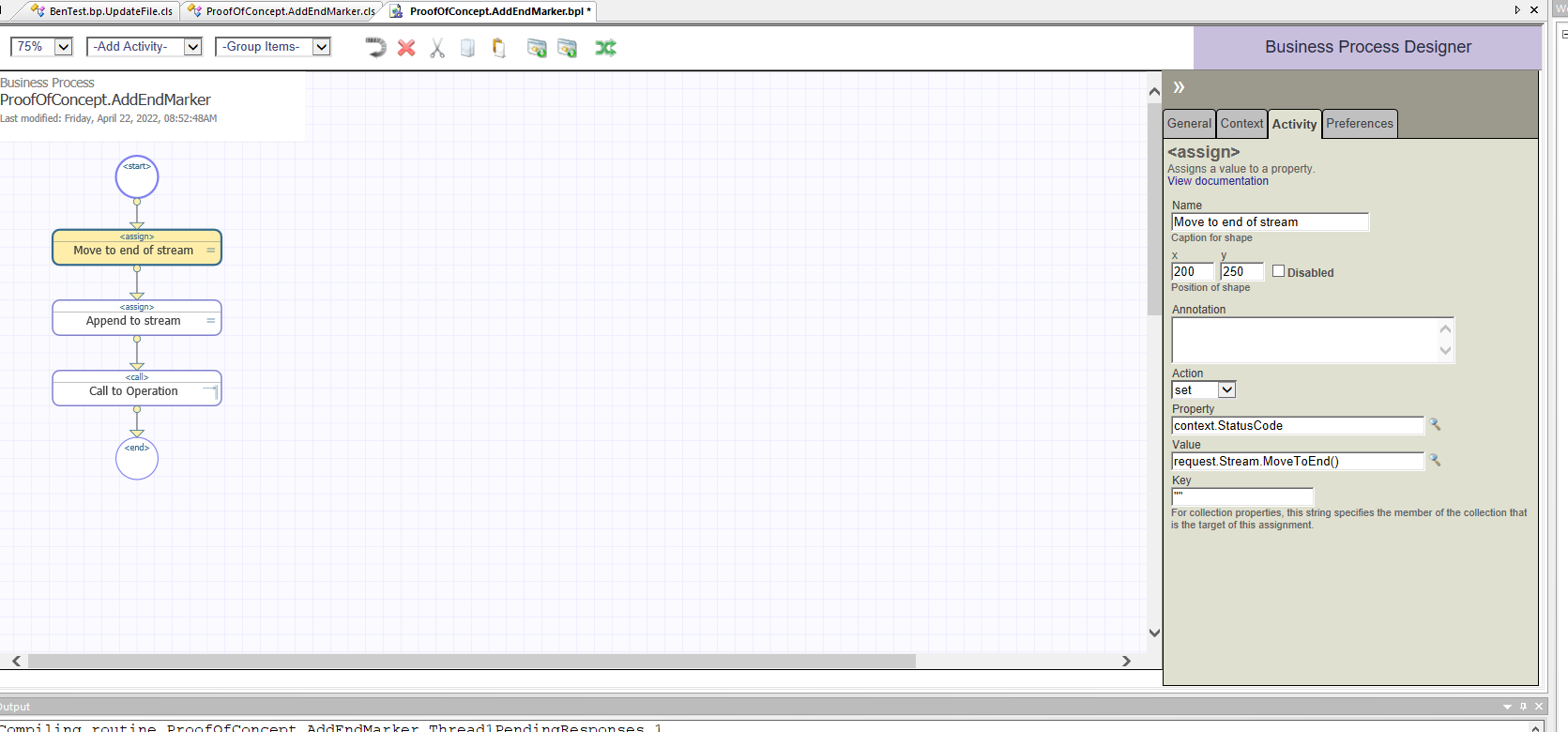The image size is (1568, 732).
Task: Select the start node circle
Action: pyautogui.click(x=137, y=176)
